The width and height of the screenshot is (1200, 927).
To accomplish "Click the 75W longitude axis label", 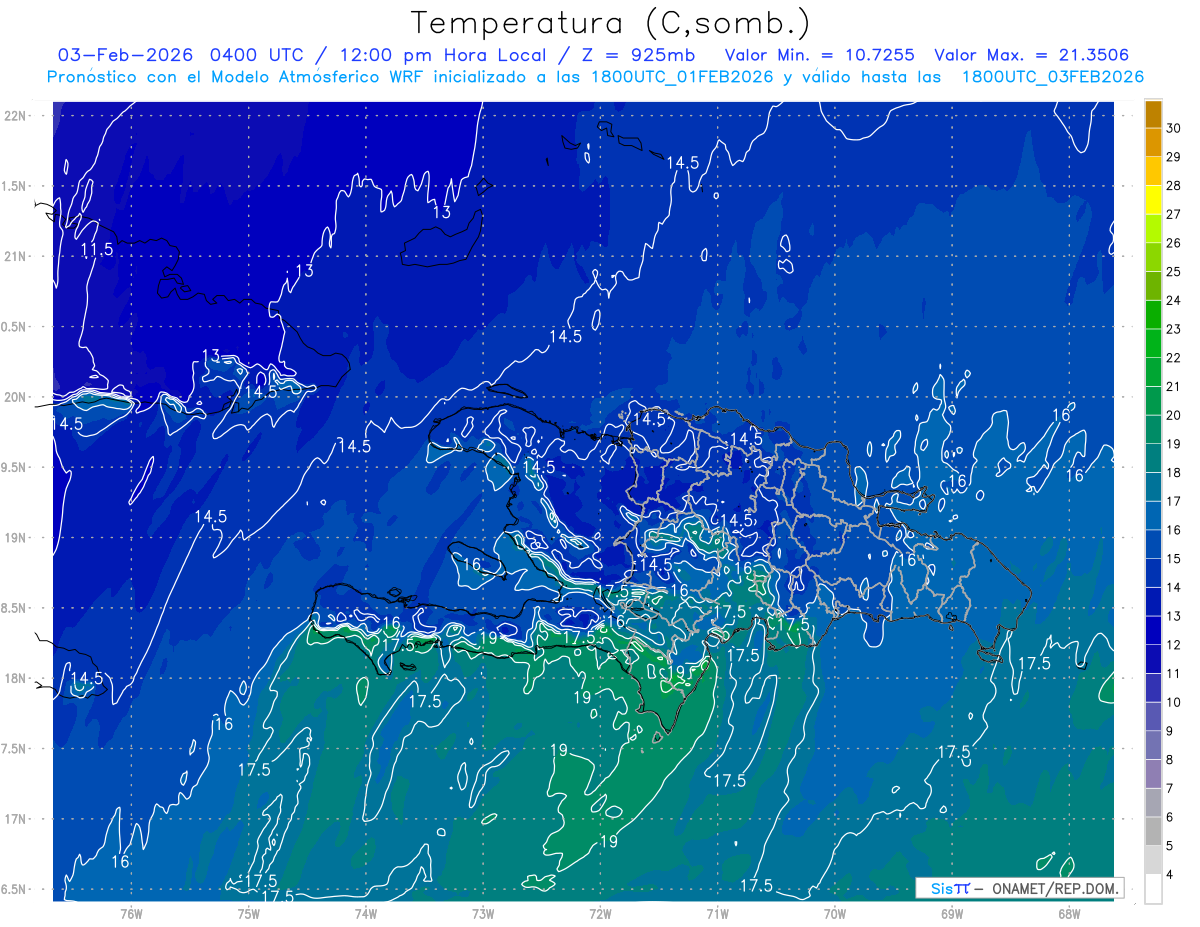I will [x=249, y=913].
